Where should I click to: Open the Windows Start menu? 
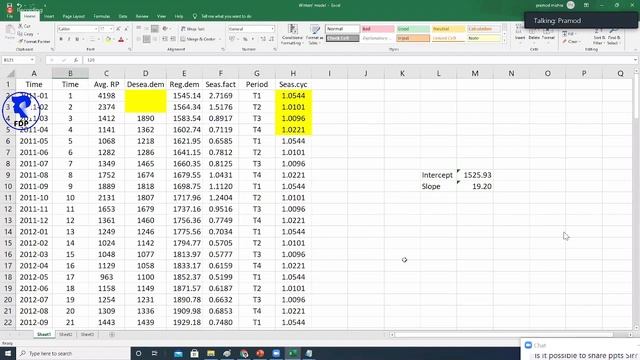pyautogui.click(x=8, y=353)
